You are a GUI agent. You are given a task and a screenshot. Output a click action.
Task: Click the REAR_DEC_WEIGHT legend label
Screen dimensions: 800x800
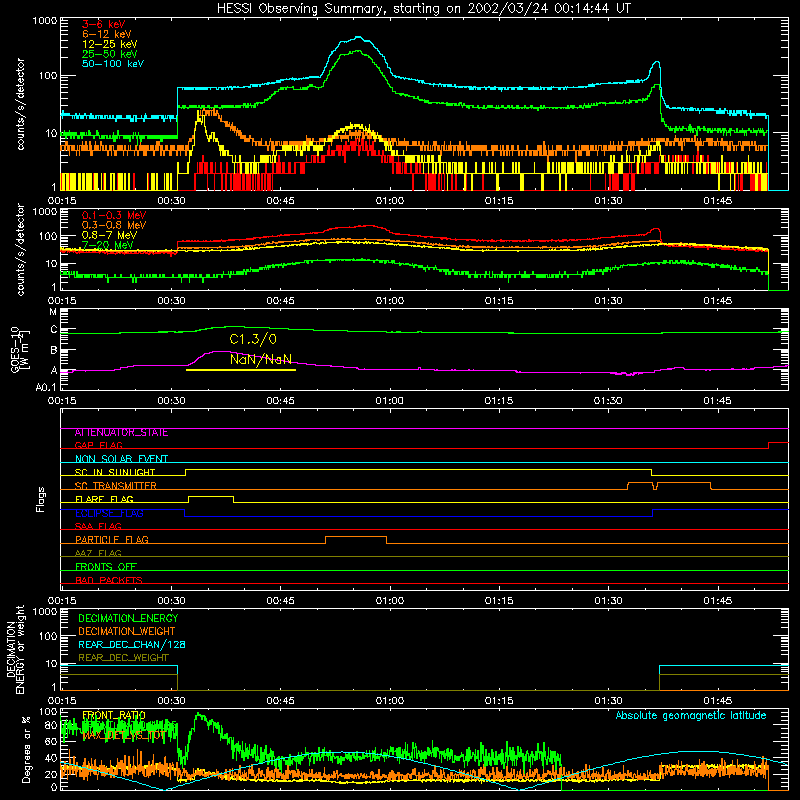[x=123, y=658]
